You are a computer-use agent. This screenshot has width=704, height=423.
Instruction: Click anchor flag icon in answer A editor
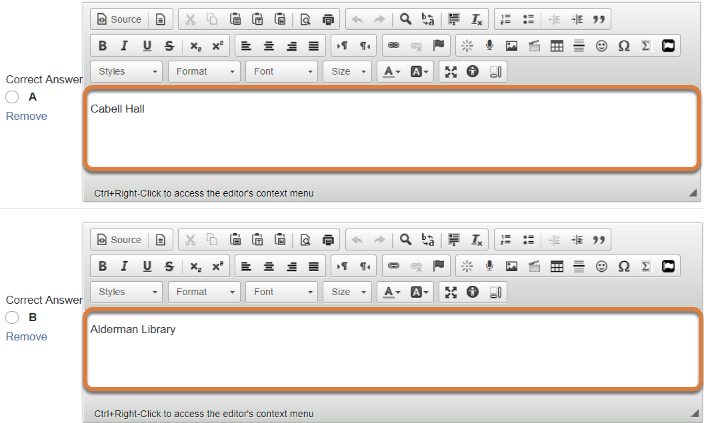click(438, 46)
